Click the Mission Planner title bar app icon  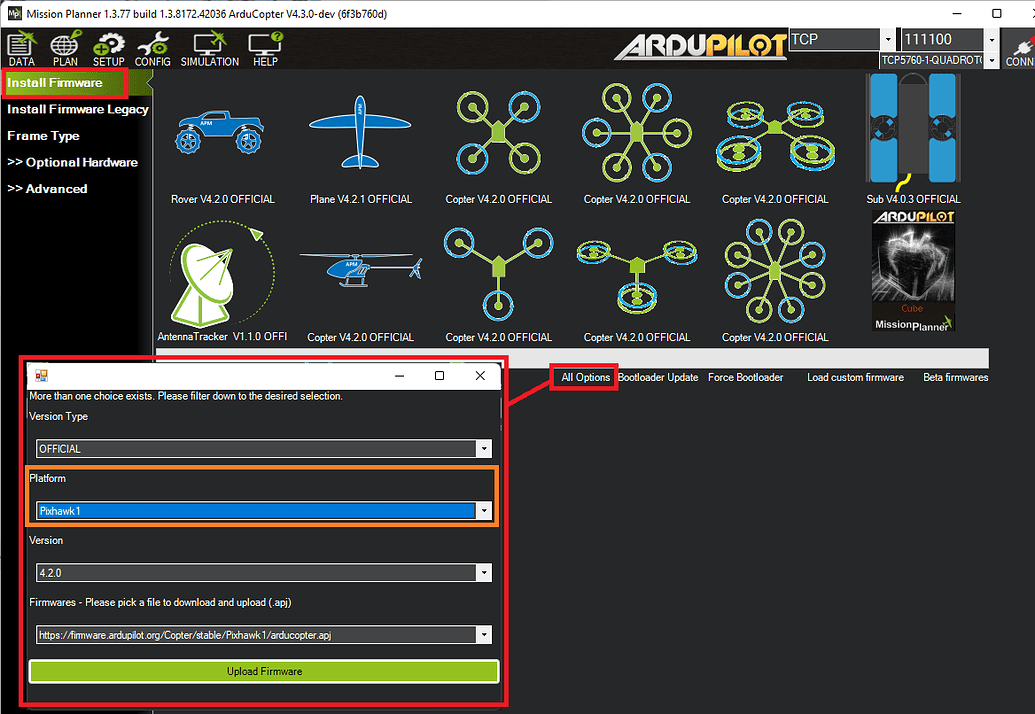[x=14, y=13]
